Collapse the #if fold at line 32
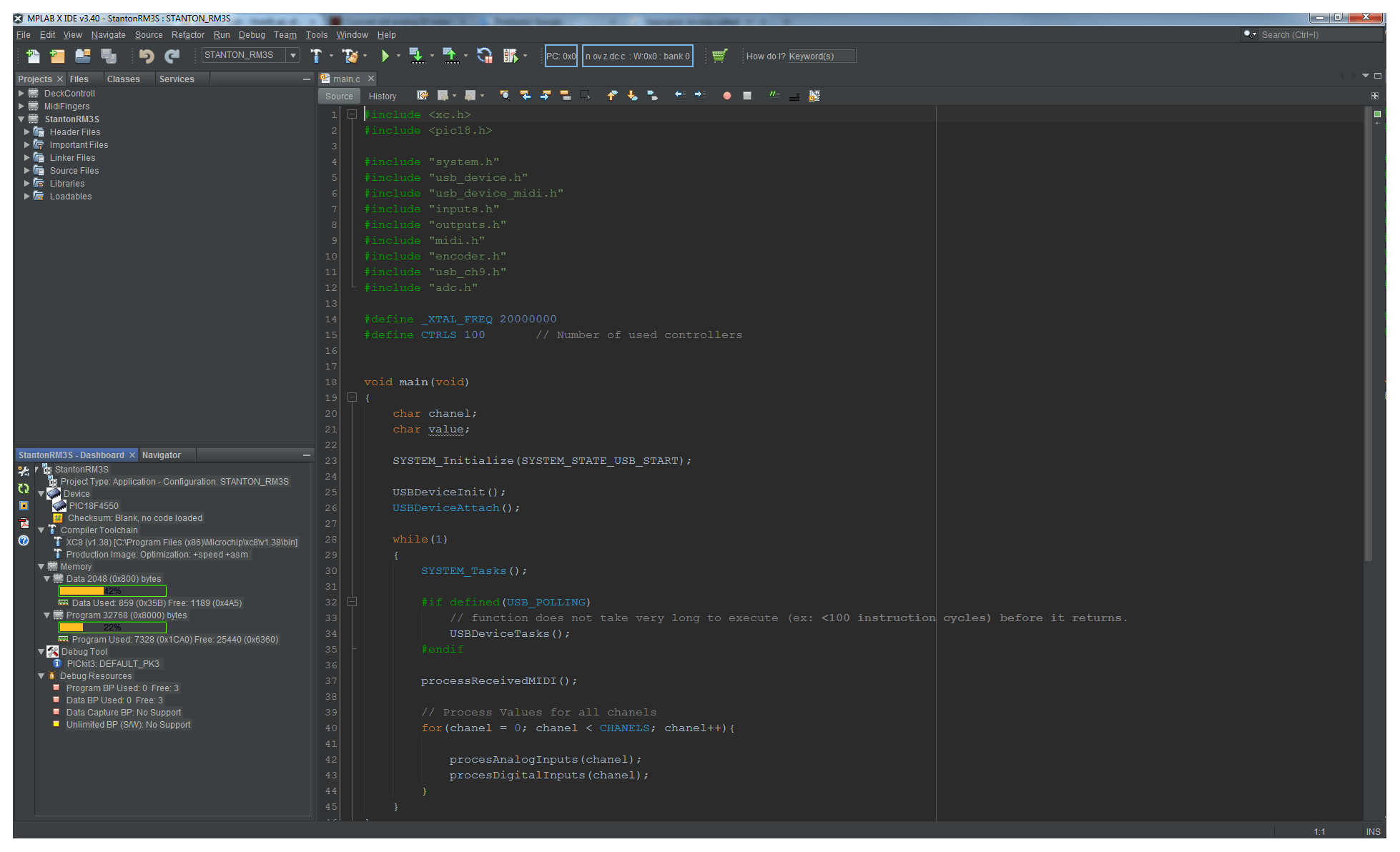Screen dimensions: 1400x852 point(352,602)
